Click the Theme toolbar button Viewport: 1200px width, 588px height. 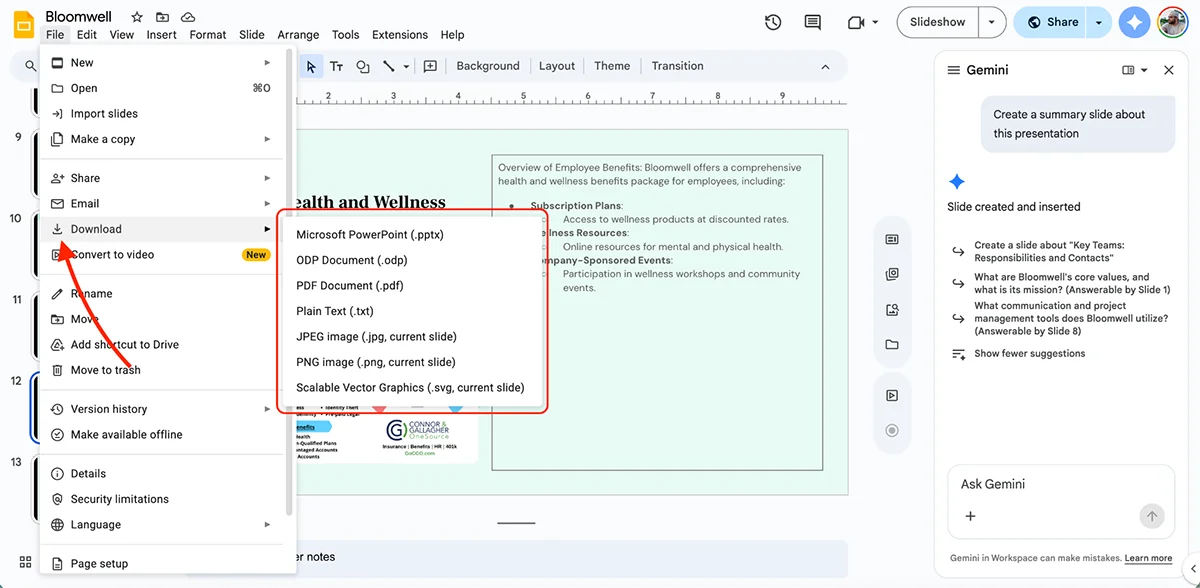612,66
